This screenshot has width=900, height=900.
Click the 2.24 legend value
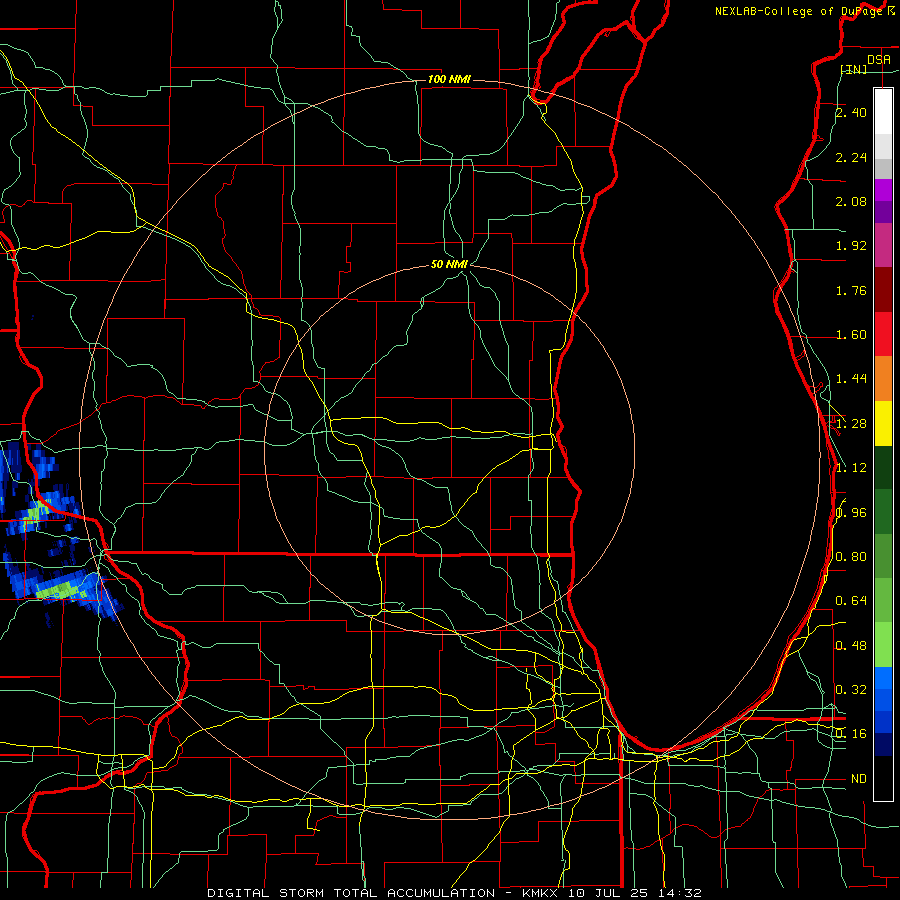coord(851,157)
